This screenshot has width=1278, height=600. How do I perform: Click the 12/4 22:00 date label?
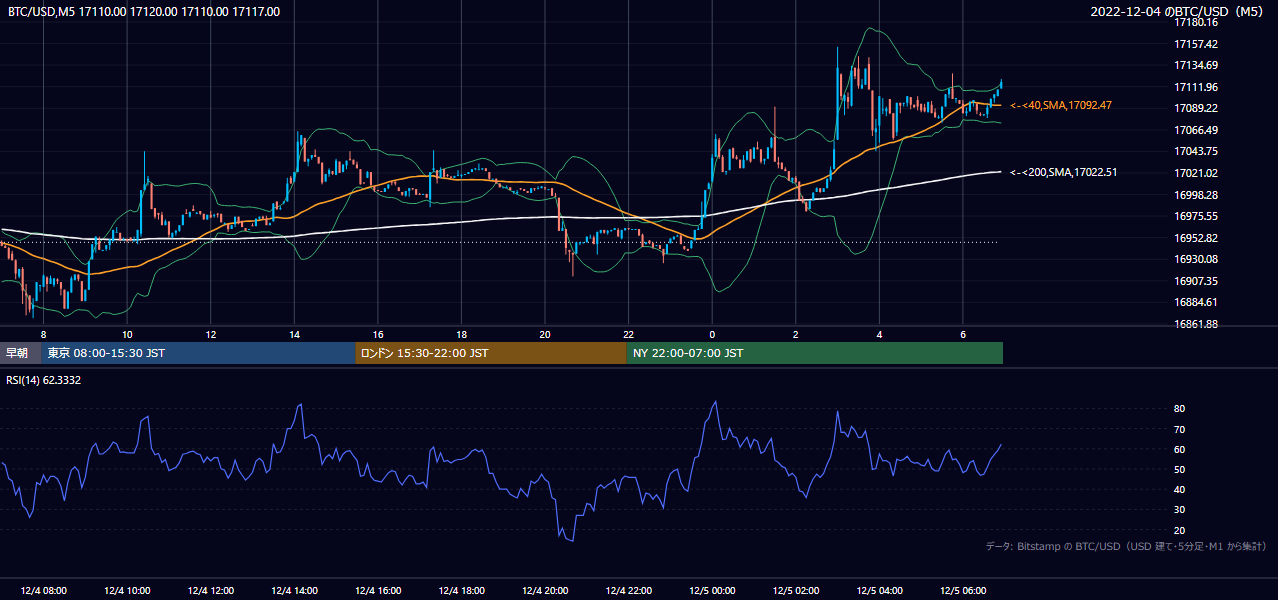click(x=628, y=591)
